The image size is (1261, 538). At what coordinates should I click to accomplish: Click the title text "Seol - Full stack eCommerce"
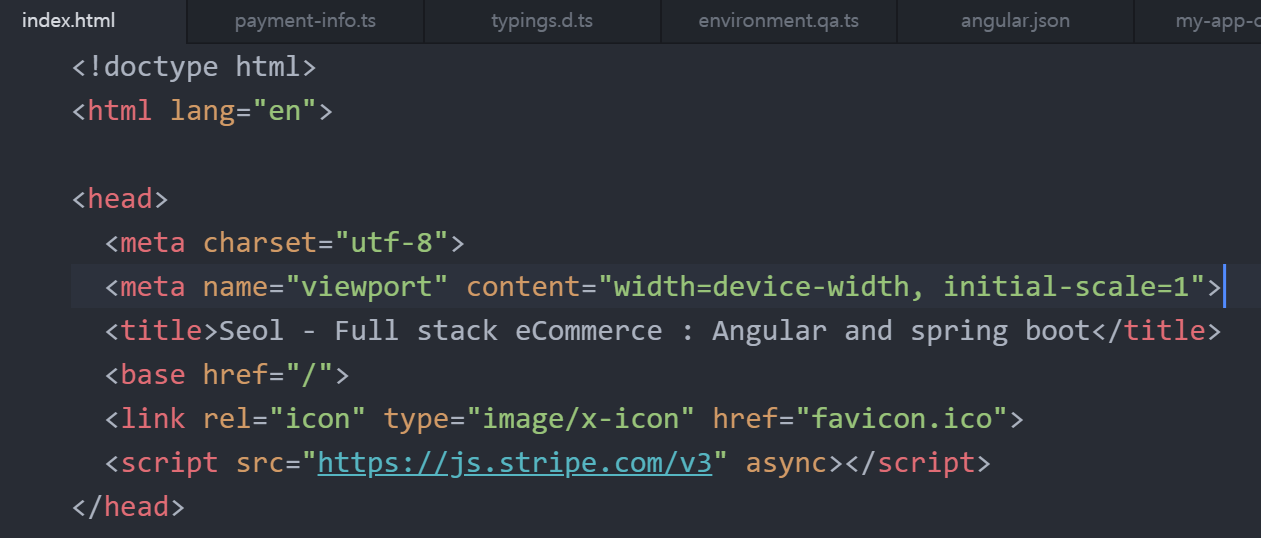point(441,331)
